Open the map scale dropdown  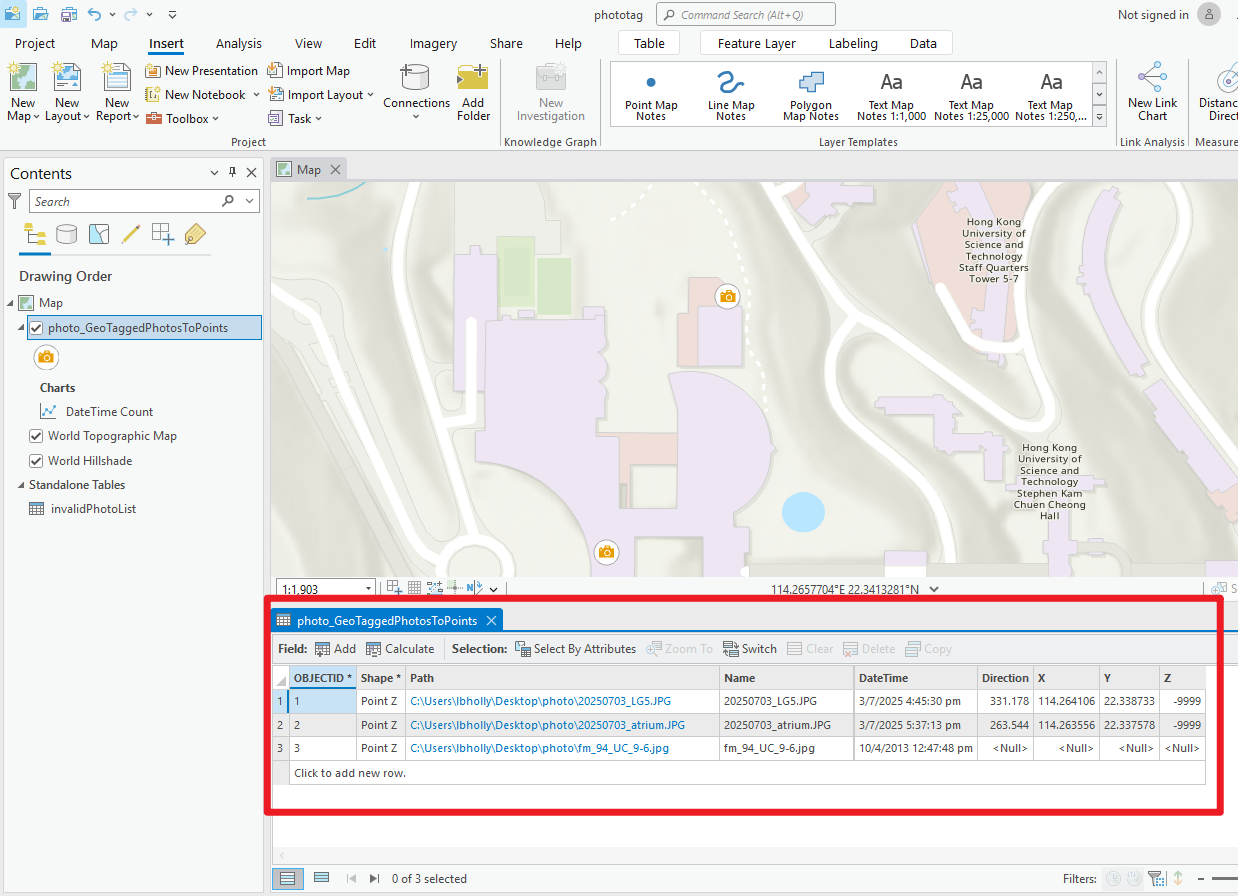[367, 587]
